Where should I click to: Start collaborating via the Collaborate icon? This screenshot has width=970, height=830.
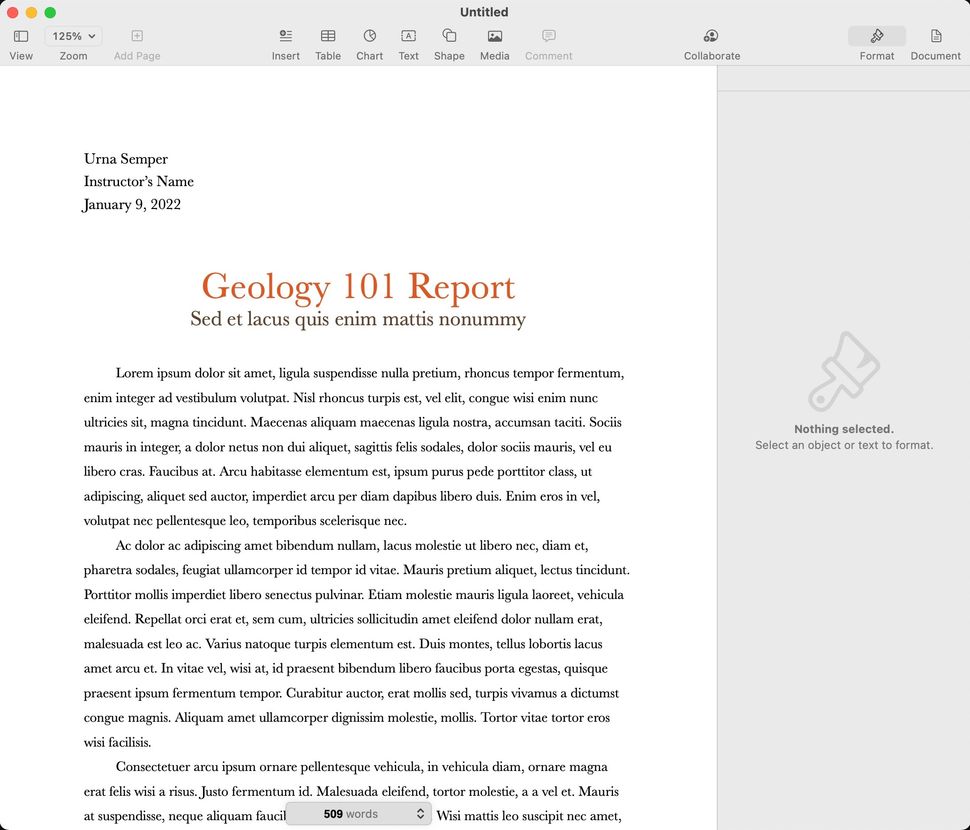pos(711,40)
